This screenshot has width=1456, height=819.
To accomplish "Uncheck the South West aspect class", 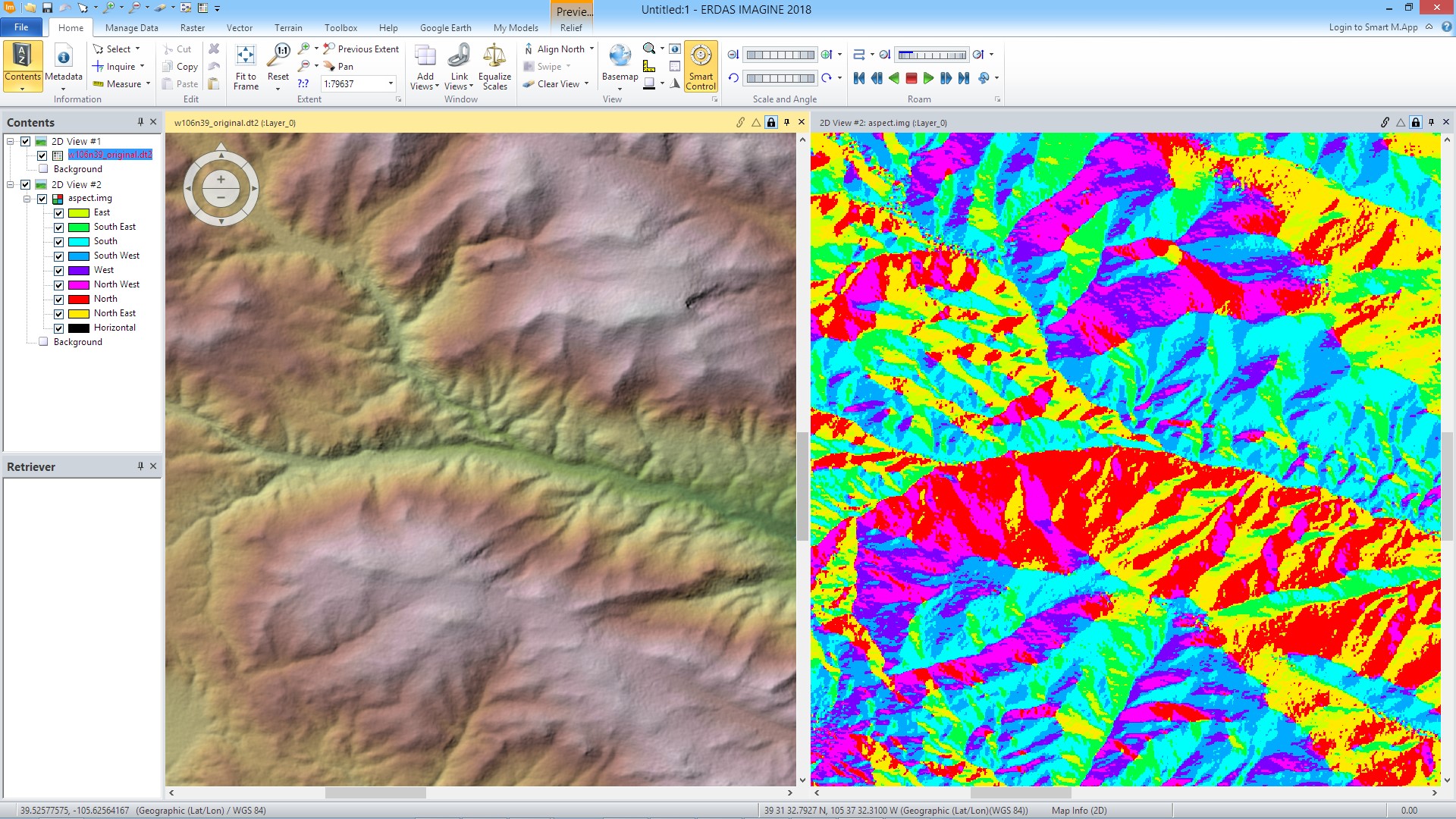I will 58,256.
